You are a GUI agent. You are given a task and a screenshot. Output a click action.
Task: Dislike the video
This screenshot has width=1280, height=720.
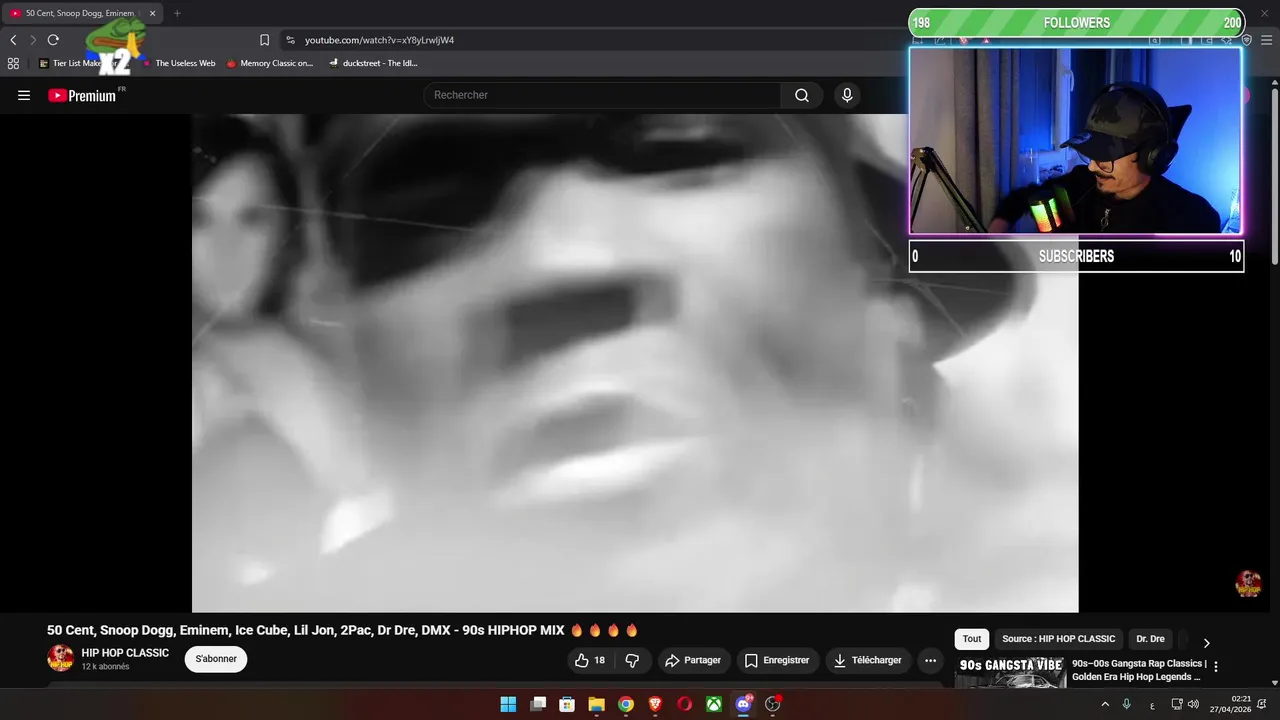pos(632,660)
